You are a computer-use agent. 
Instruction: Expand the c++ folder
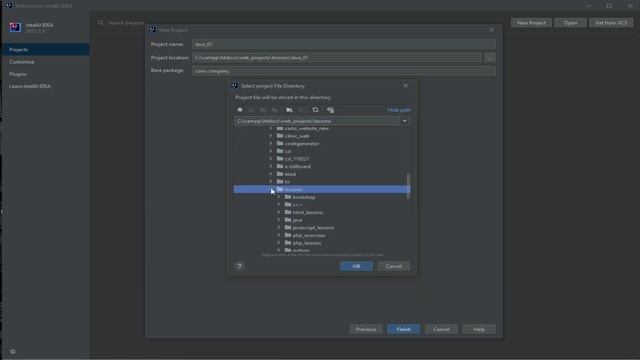point(279,204)
